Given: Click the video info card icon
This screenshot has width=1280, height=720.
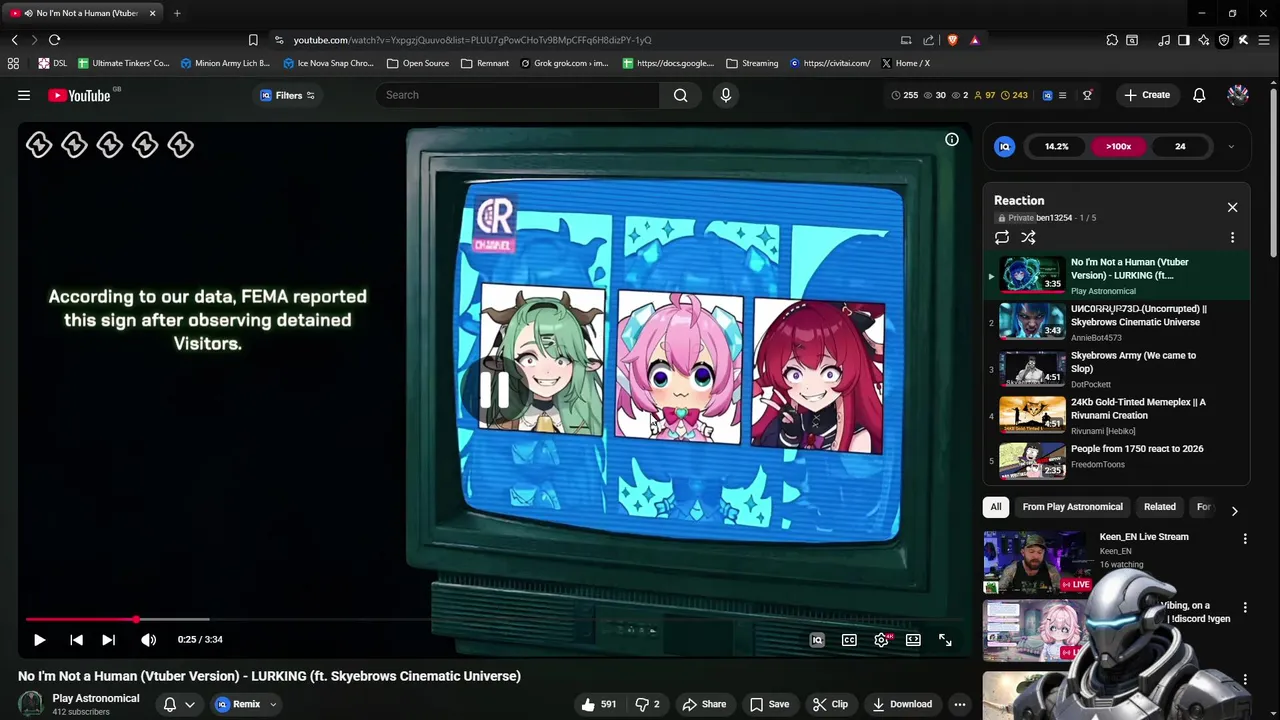Looking at the screenshot, I should [952, 140].
